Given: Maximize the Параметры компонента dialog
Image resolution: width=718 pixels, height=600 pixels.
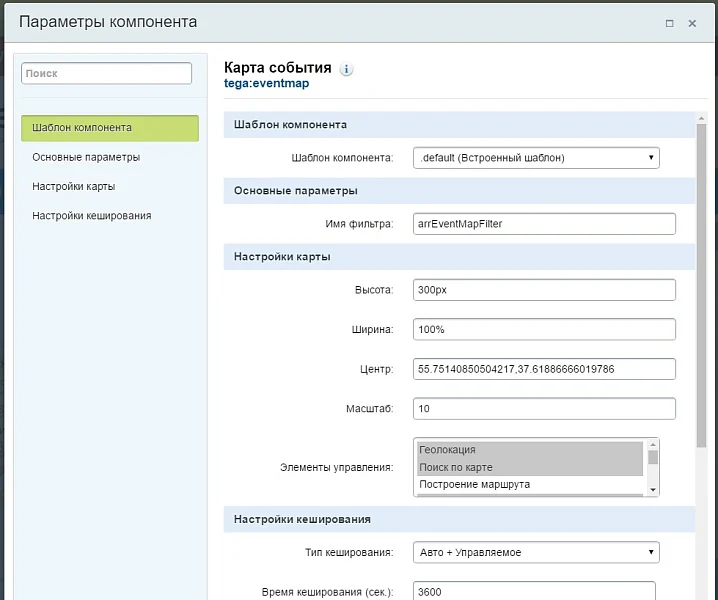Looking at the screenshot, I should click(669, 23).
